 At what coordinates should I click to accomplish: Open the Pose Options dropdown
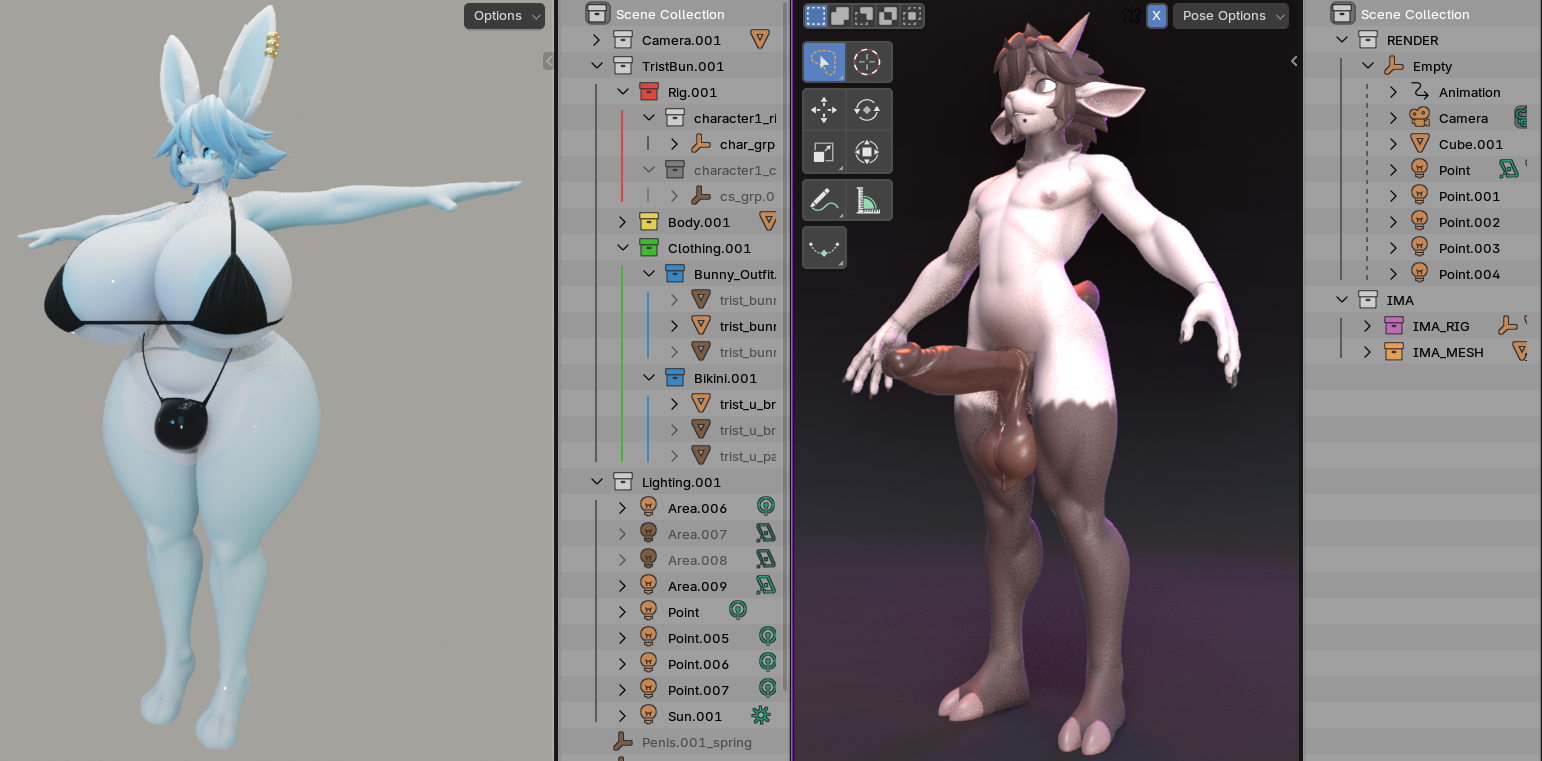point(1230,16)
